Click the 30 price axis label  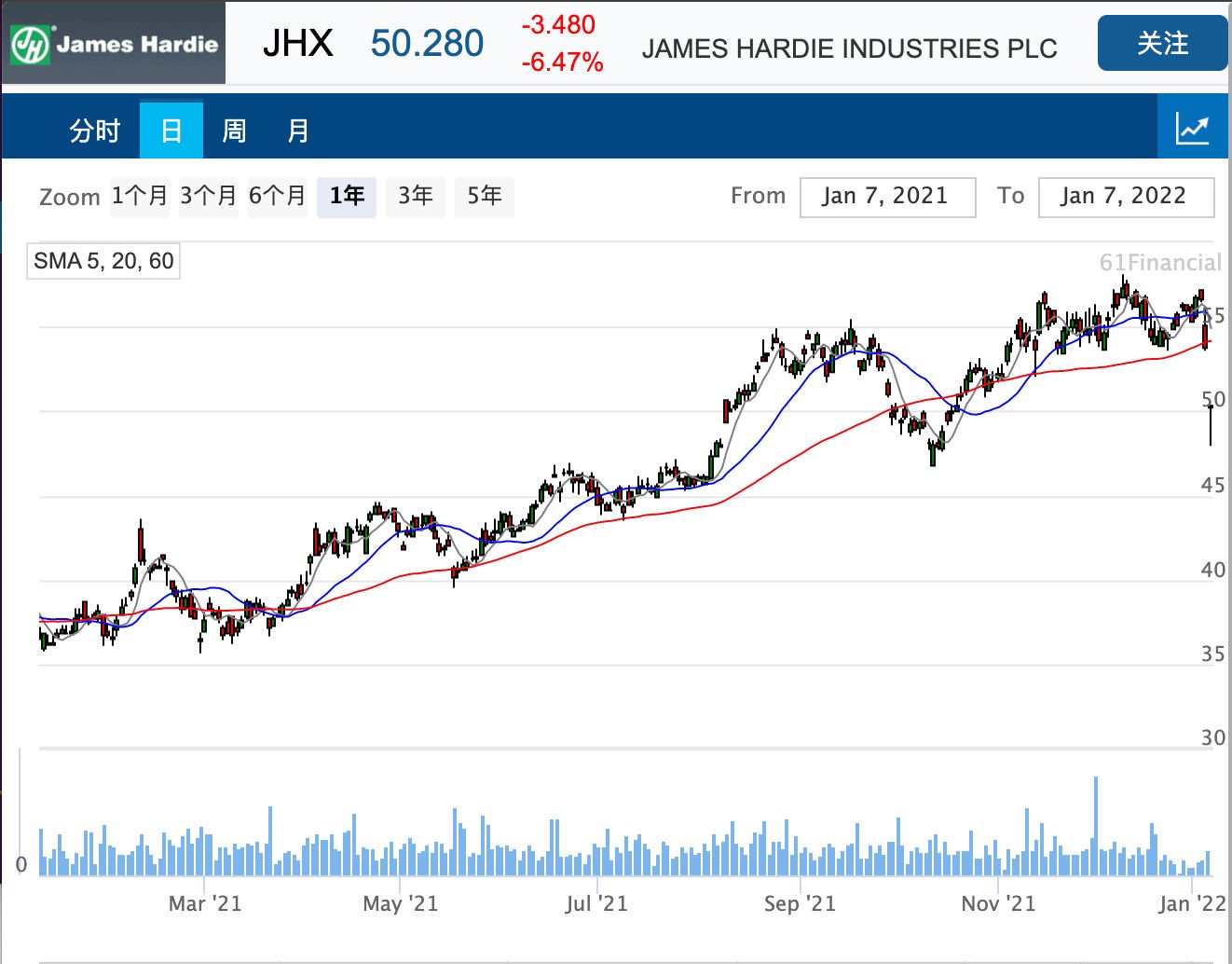click(x=1212, y=737)
